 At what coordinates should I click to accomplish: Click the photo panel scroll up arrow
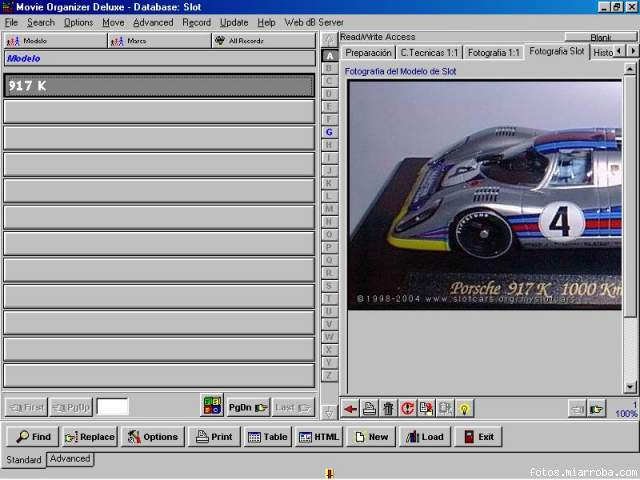[630, 69]
